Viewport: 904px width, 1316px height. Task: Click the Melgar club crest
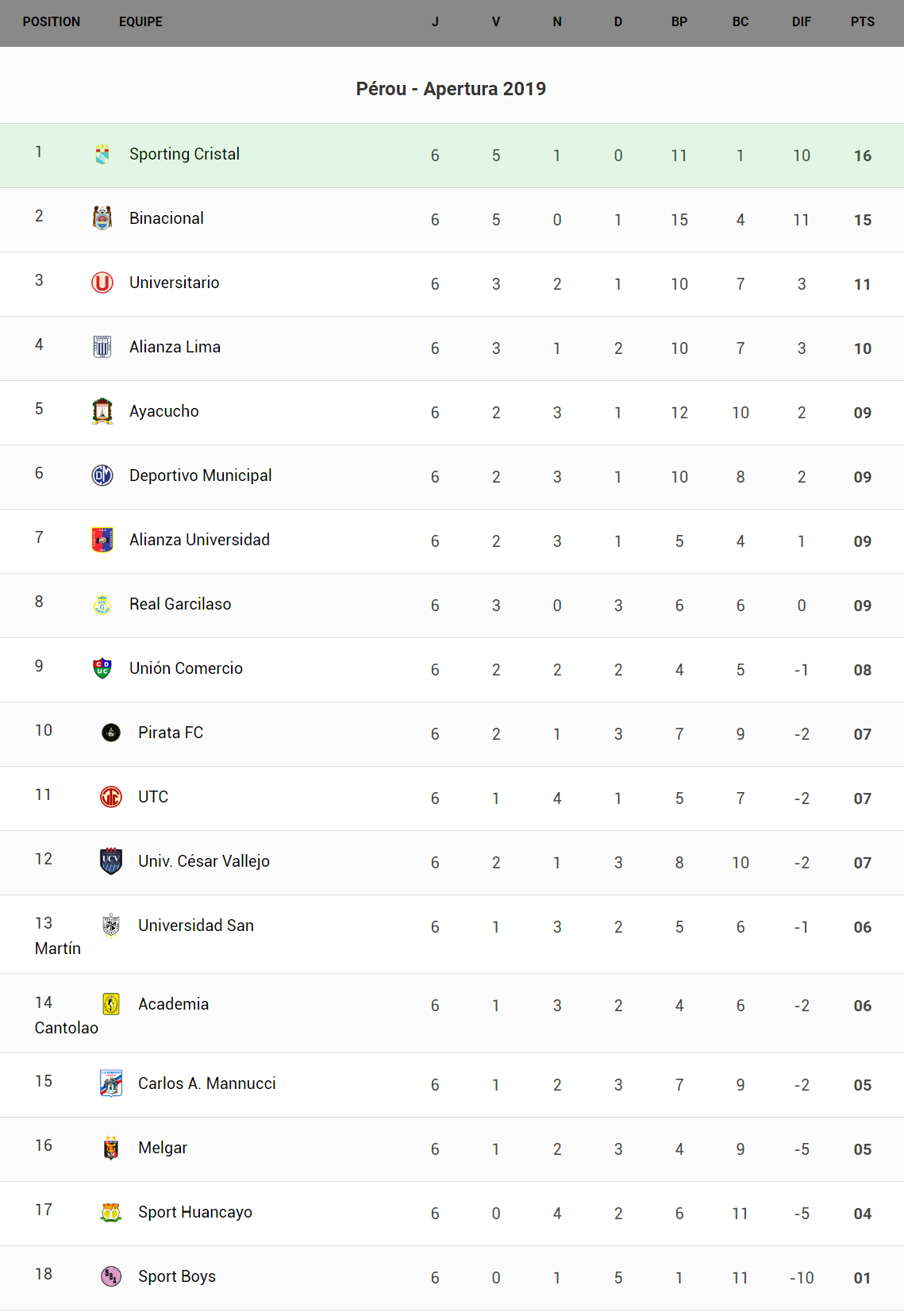tap(111, 1148)
